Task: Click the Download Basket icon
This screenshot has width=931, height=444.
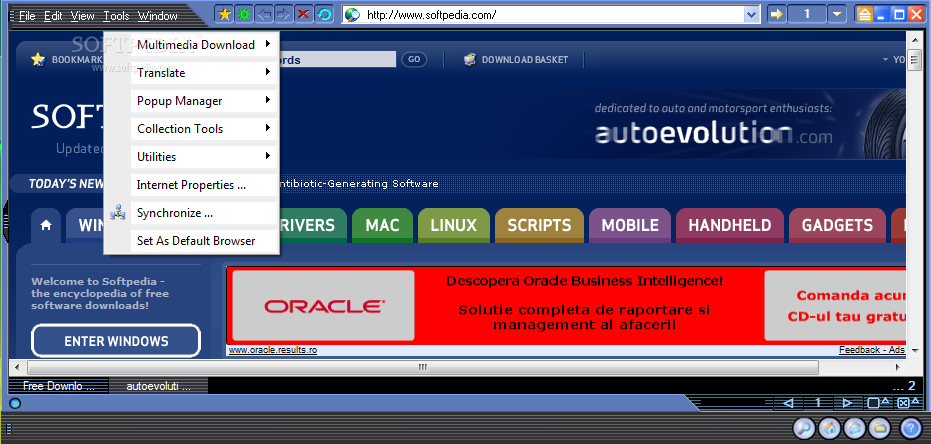Action: pyautogui.click(x=470, y=59)
